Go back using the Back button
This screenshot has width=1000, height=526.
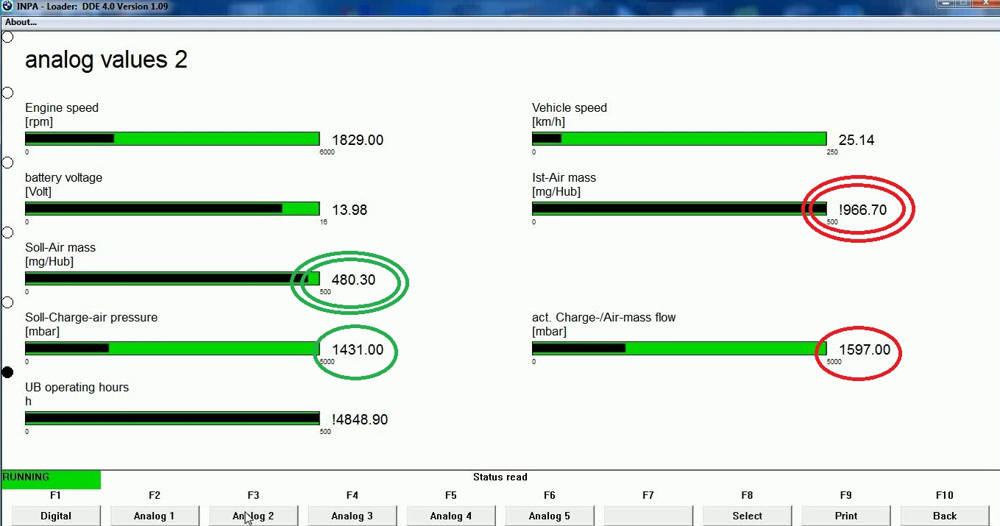[x=944, y=516]
